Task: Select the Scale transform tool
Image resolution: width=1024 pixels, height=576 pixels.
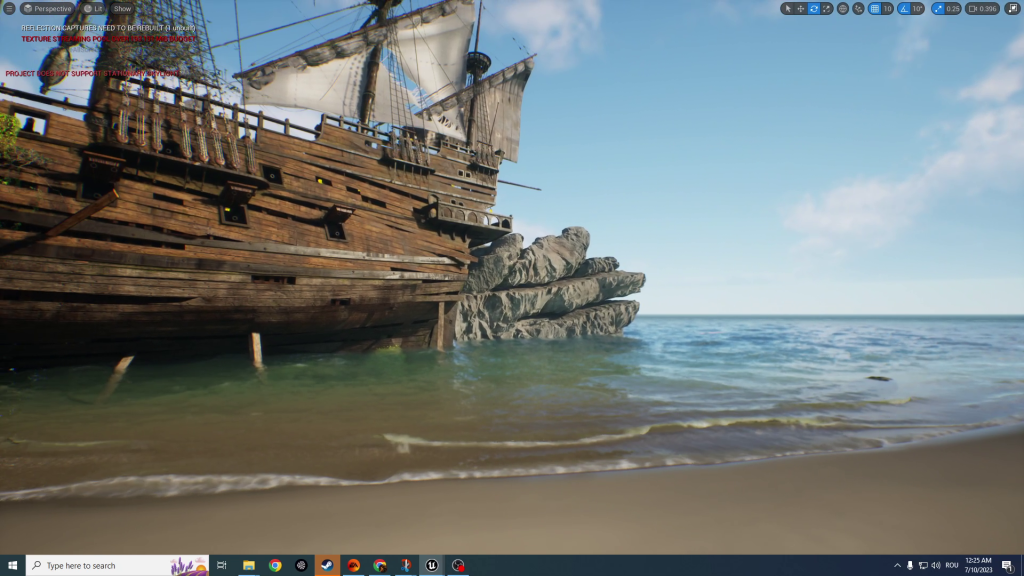Action: pyautogui.click(x=827, y=9)
